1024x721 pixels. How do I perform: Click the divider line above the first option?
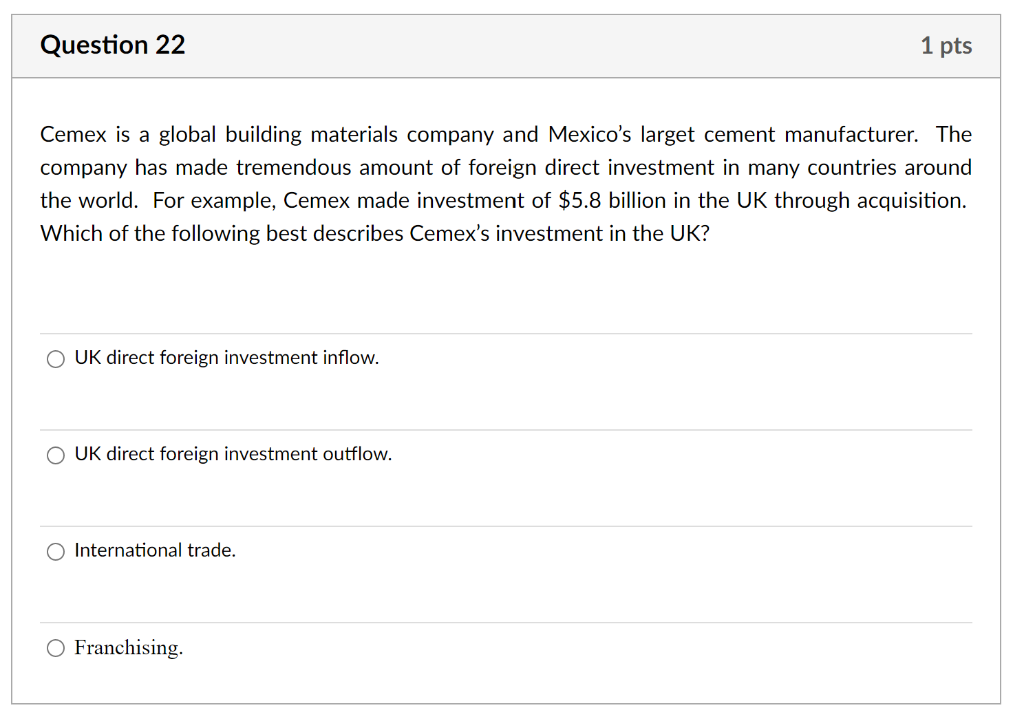(505, 333)
